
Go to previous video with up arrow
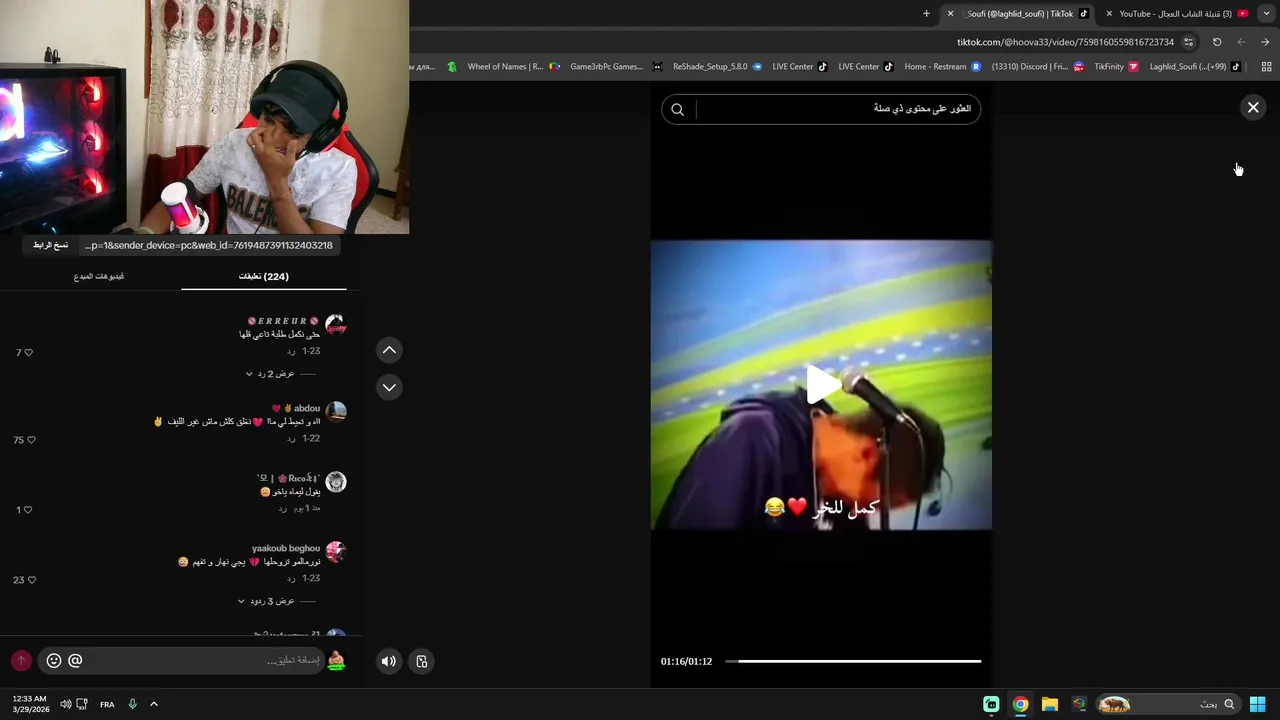click(389, 350)
